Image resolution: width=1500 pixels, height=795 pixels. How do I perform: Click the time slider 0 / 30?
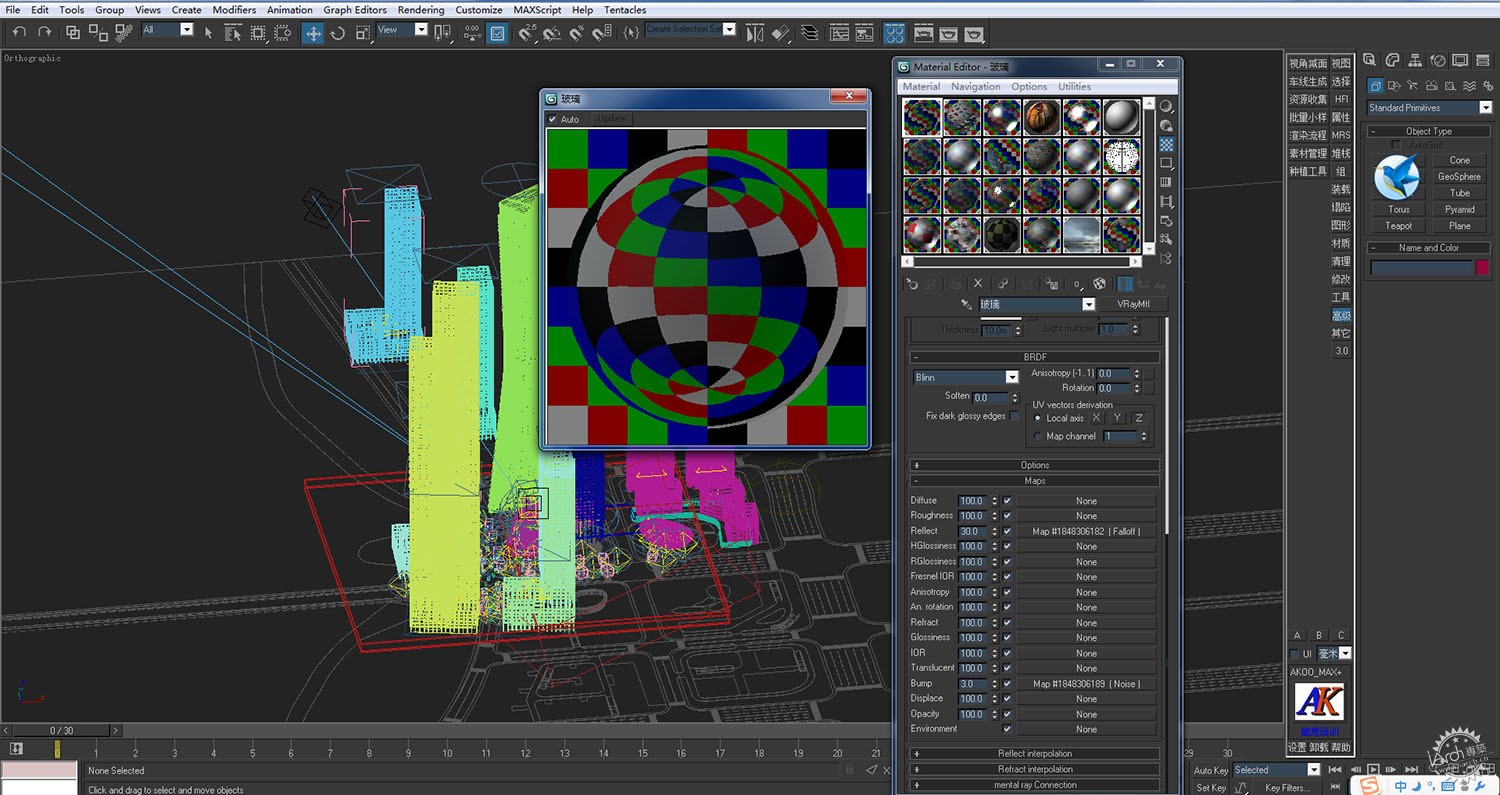point(61,731)
